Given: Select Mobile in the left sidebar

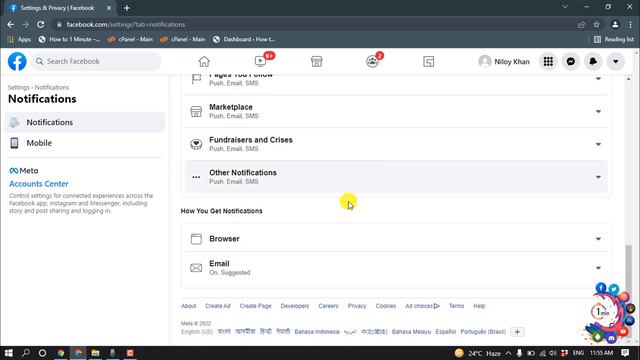Looking at the screenshot, I should click(84, 143).
